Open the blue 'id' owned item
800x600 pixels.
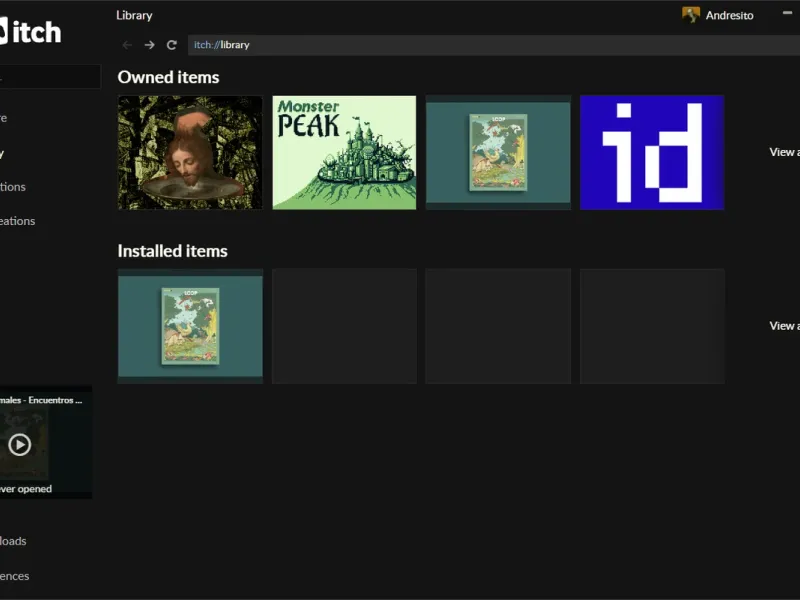(x=652, y=153)
